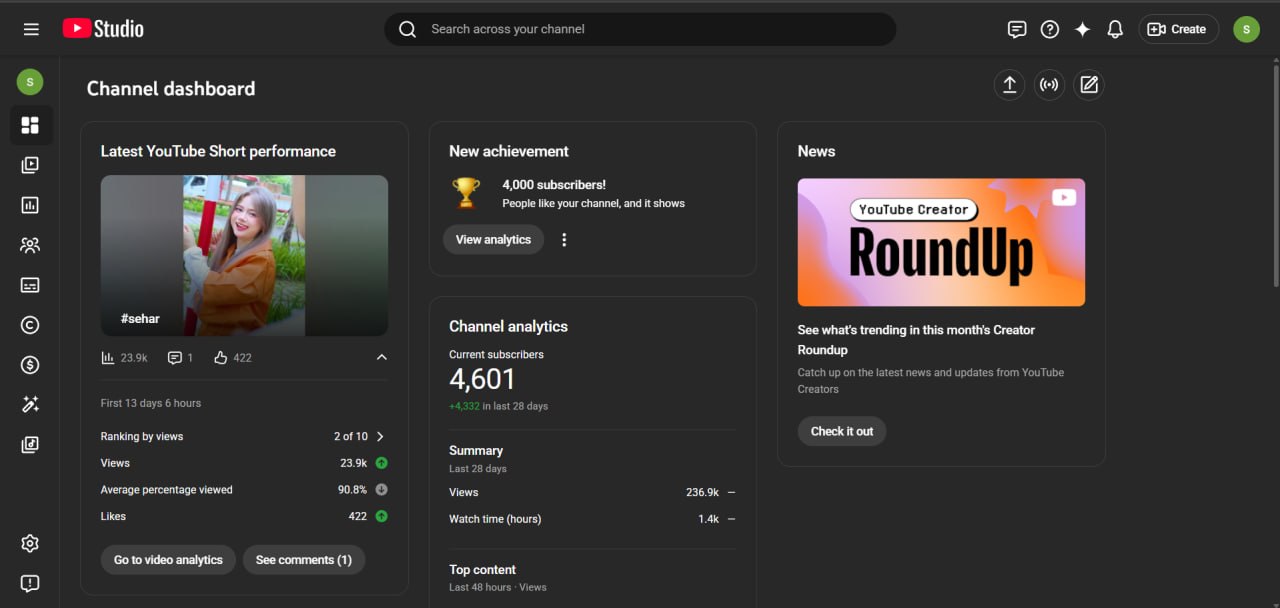Click the Latest YouTube Short performance heading
The image size is (1280, 608).
pyautogui.click(x=218, y=151)
